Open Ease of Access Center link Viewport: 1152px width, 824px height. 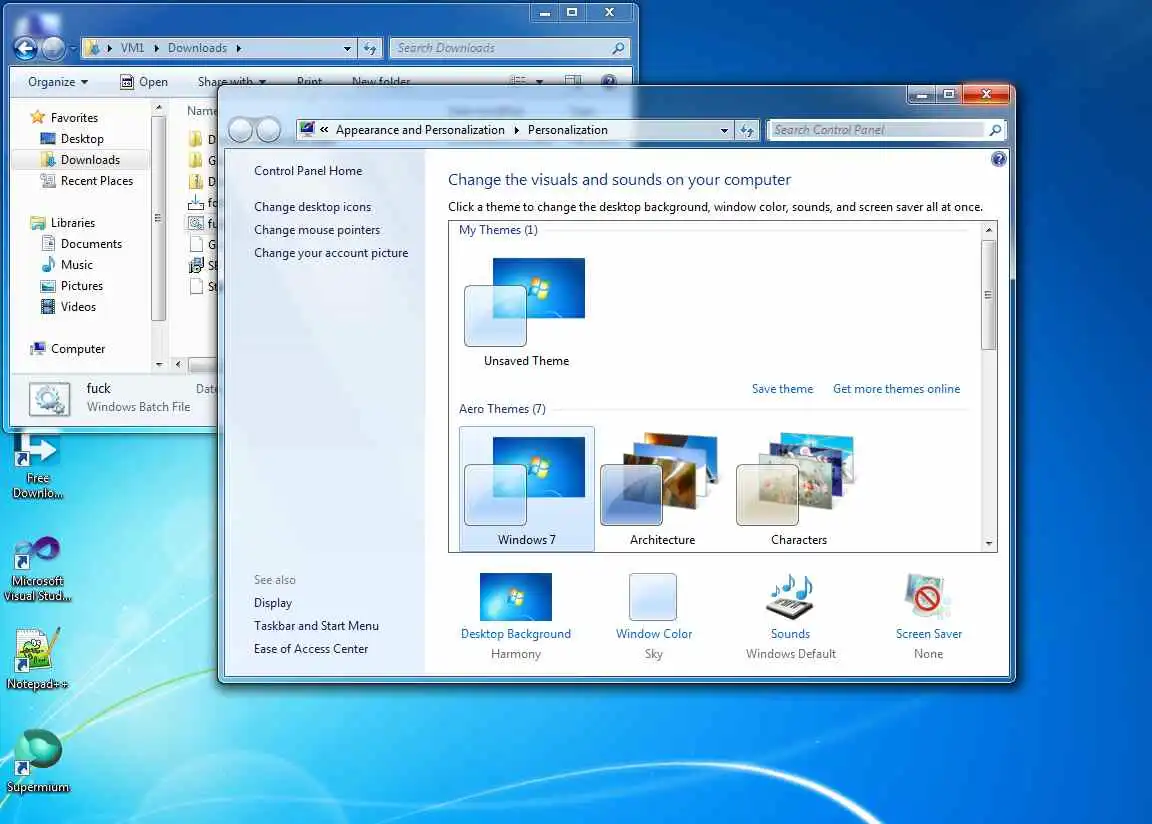coord(311,649)
